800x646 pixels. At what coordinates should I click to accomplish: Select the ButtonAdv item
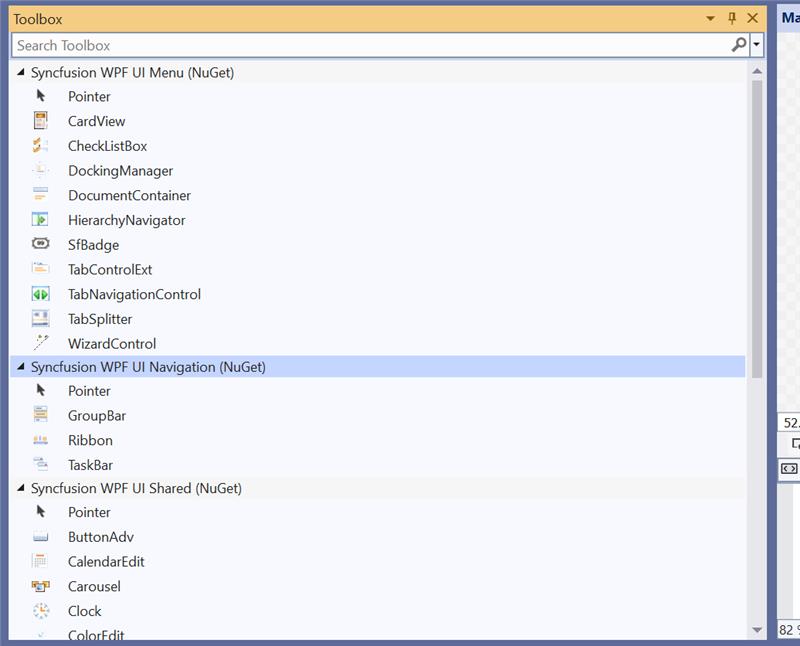[x=100, y=537]
